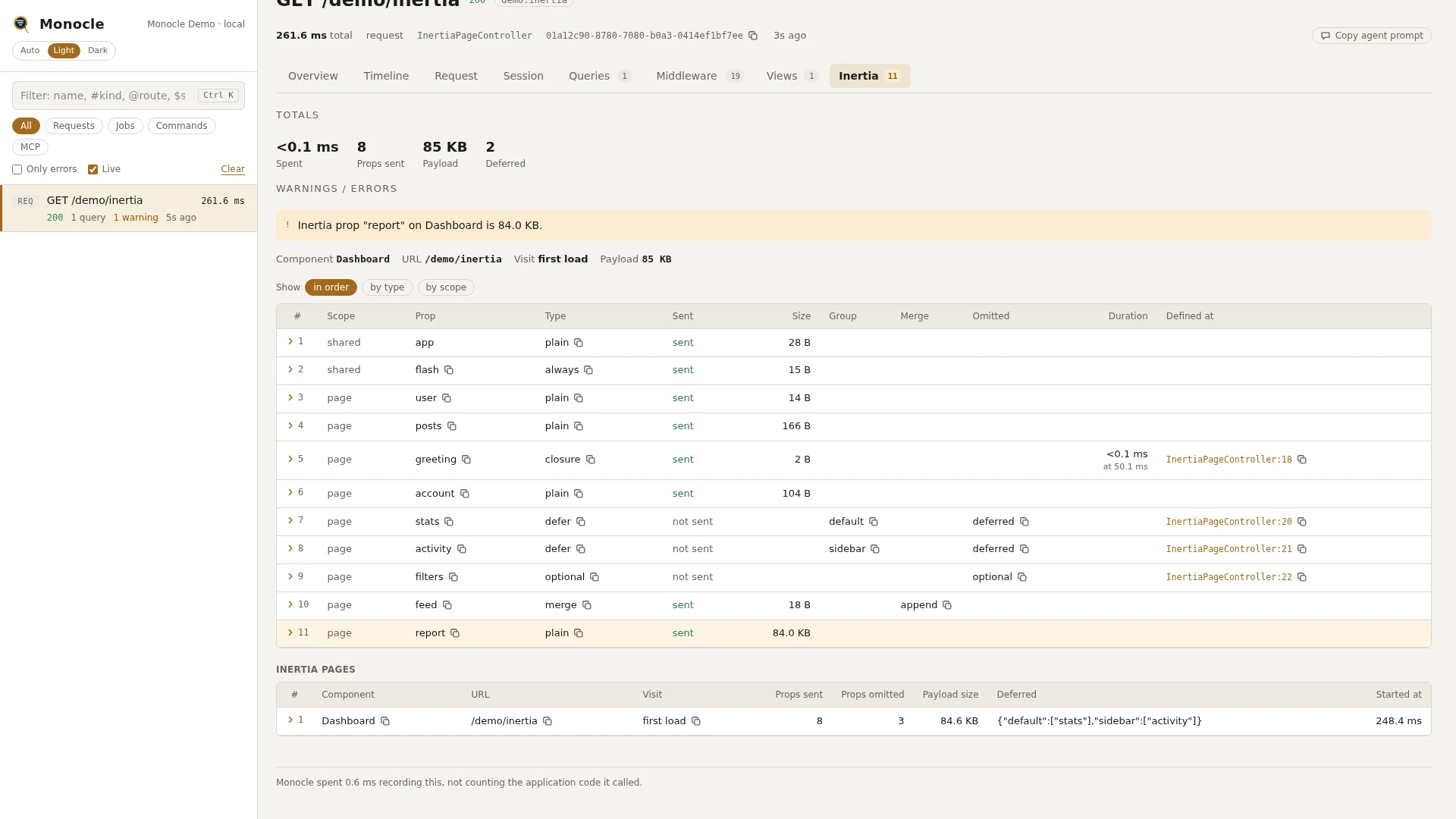Screen dimensions: 1456x819
Task: Copy the Dashboard component name
Action: click(x=385, y=721)
